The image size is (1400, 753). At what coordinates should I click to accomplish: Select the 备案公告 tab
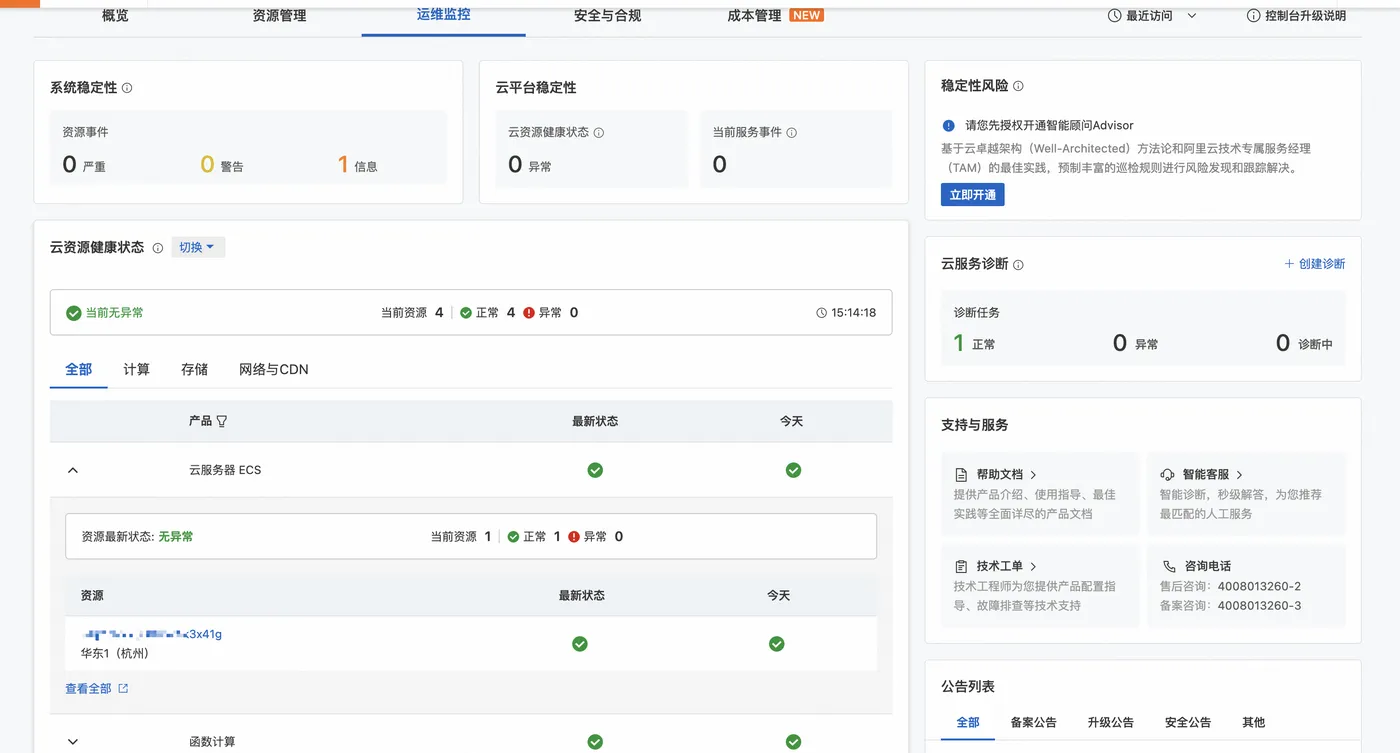[1033, 722]
